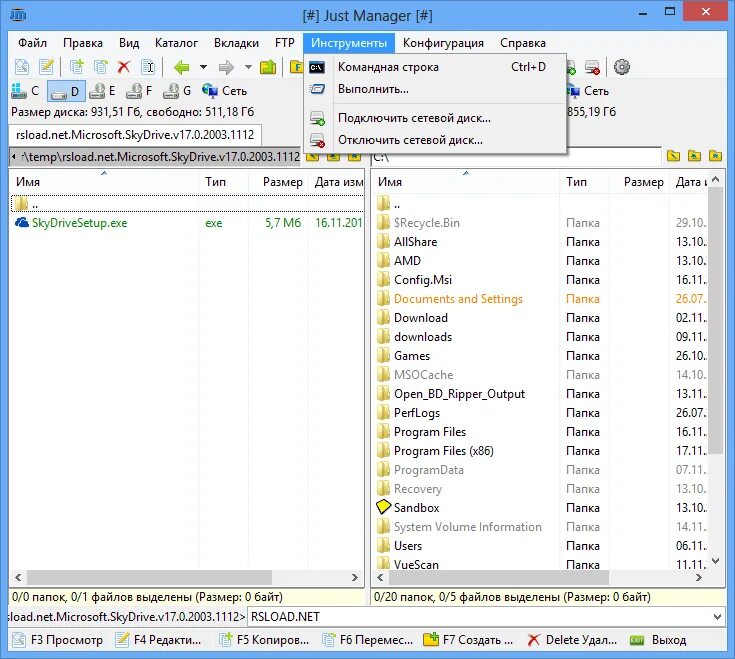Click the left path bar scroll-left arrow

[x=14, y=156]
